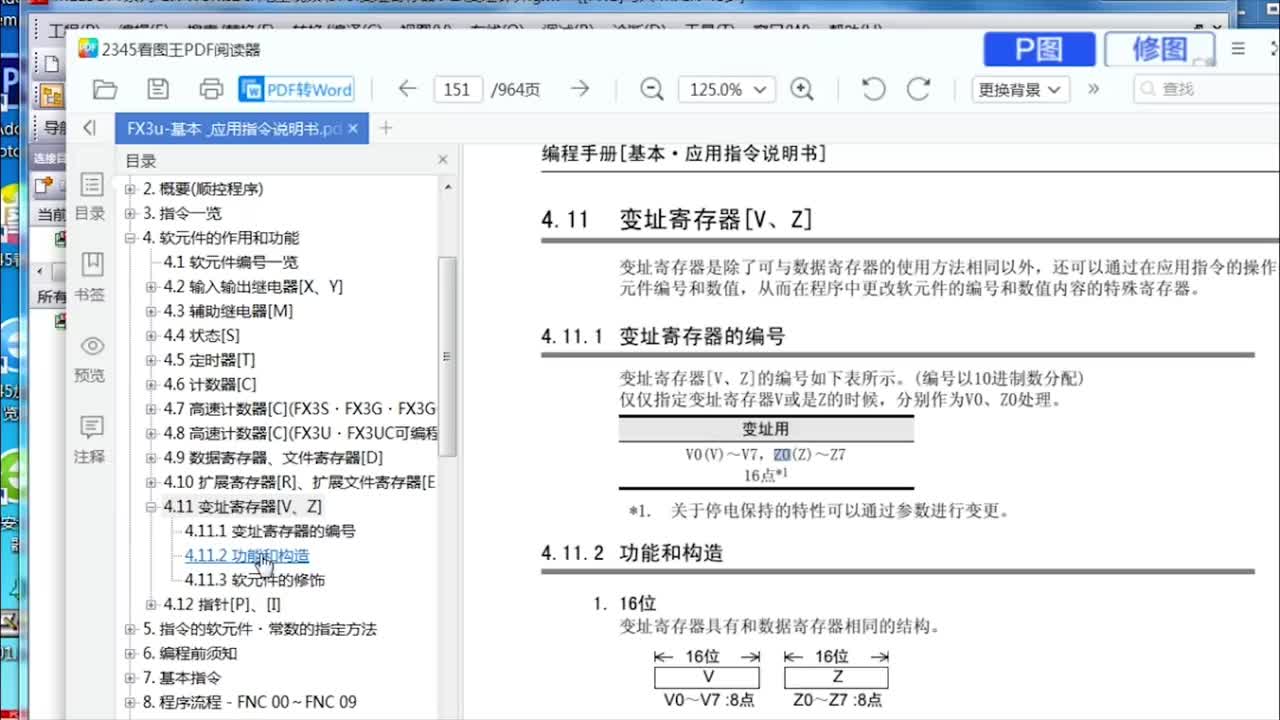The image size is (1280, 720).
Task: Open the 更换背景 dropdown
Action: 1021,89
